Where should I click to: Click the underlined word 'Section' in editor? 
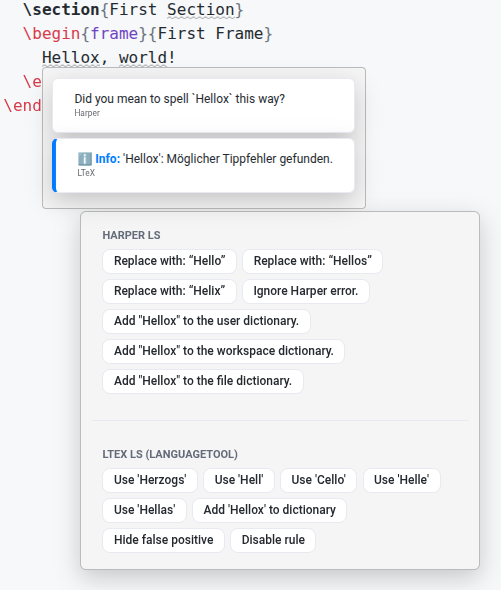[200, 9]
